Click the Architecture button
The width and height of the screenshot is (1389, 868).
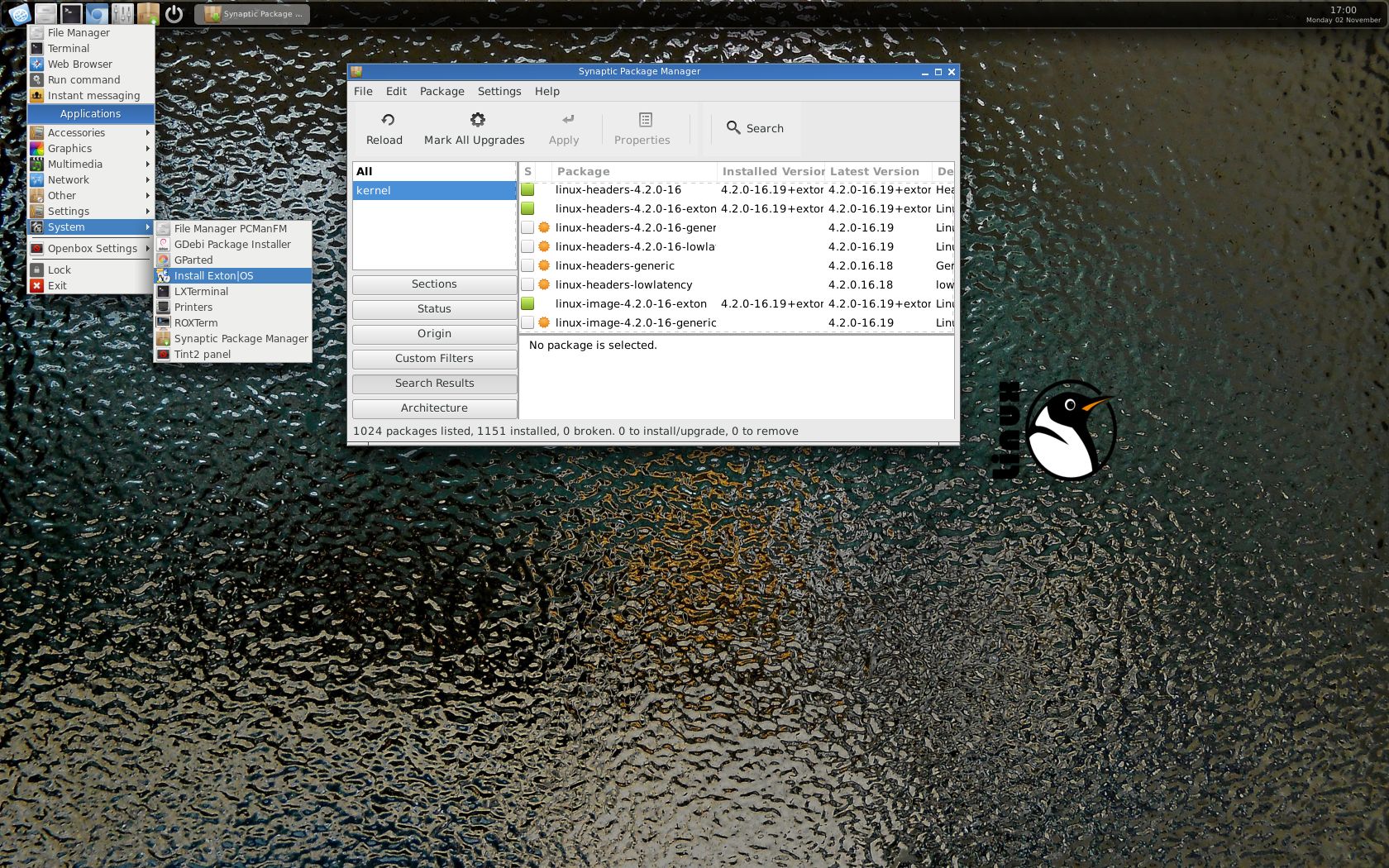pos(434,408)
